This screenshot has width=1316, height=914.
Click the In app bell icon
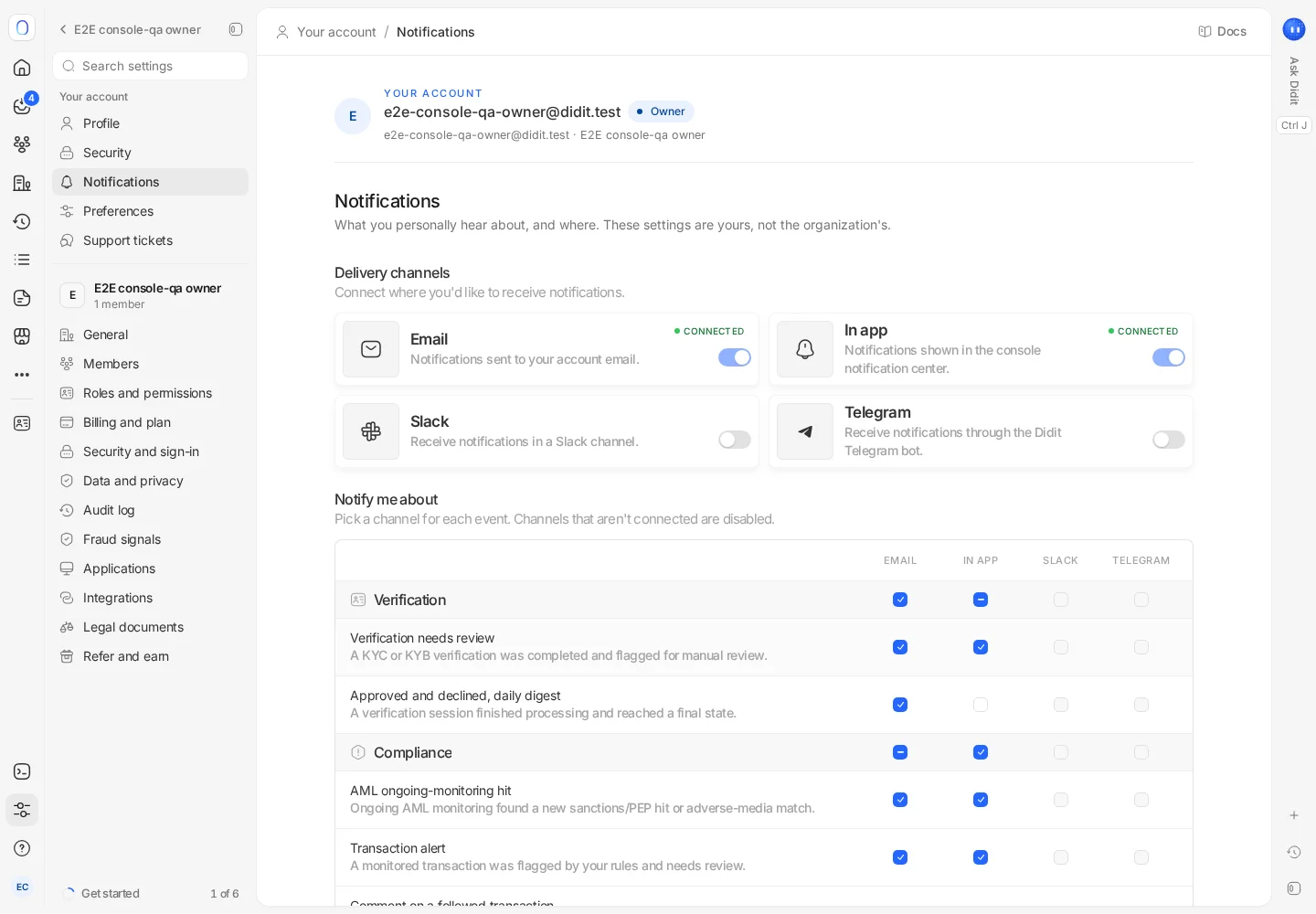click(805, 349)
